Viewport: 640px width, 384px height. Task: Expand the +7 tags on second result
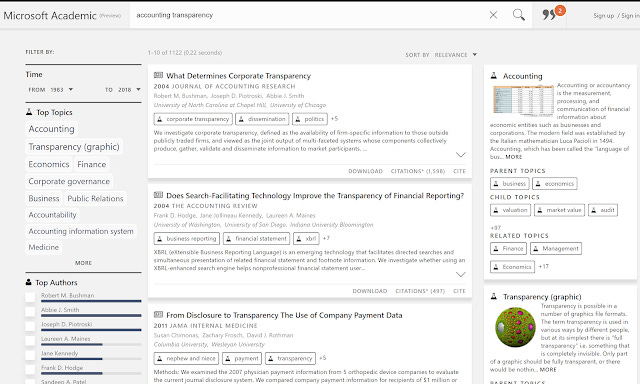[x=326, y=238]
